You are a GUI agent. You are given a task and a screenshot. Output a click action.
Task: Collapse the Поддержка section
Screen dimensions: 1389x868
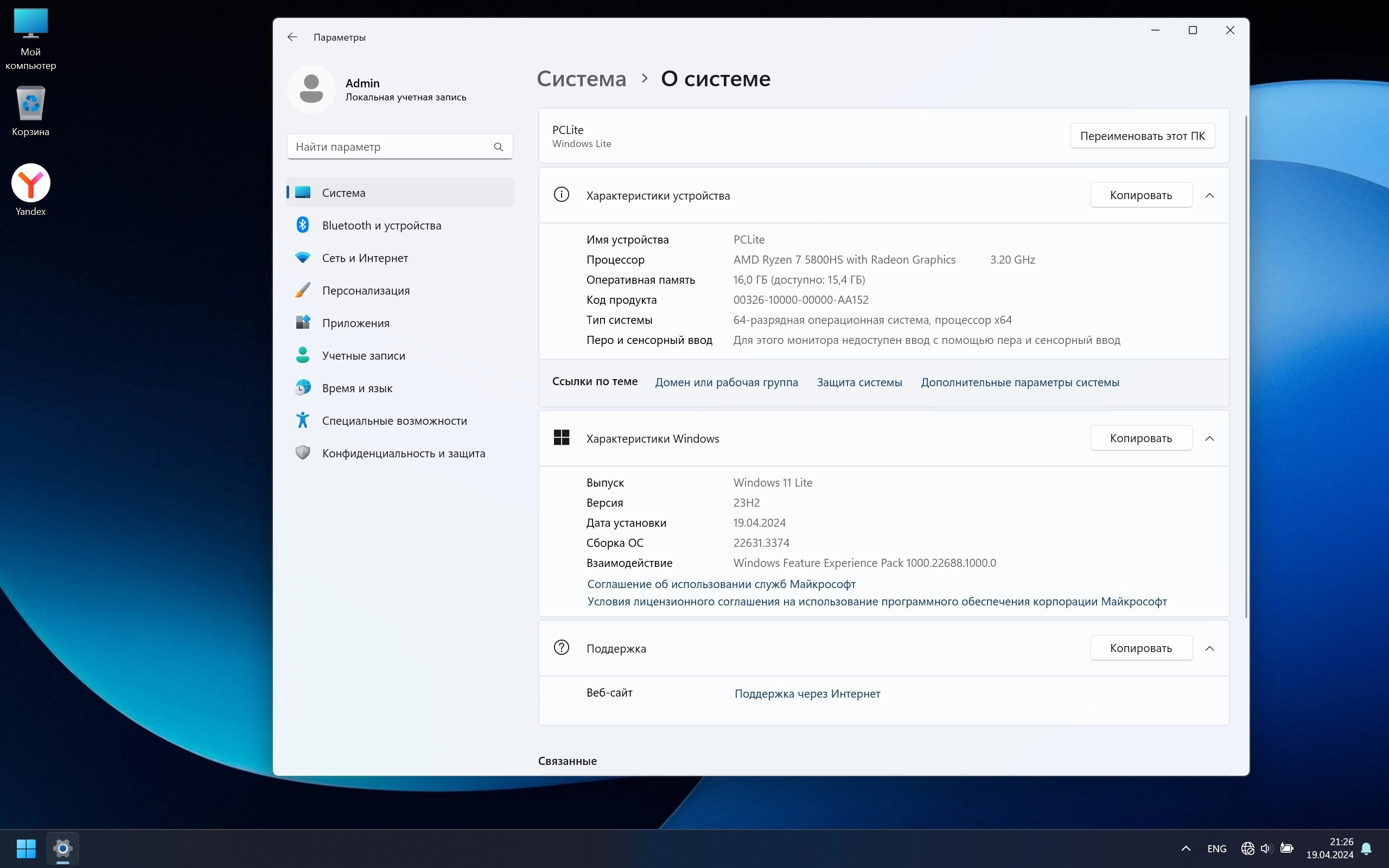tap(1209, 648)
